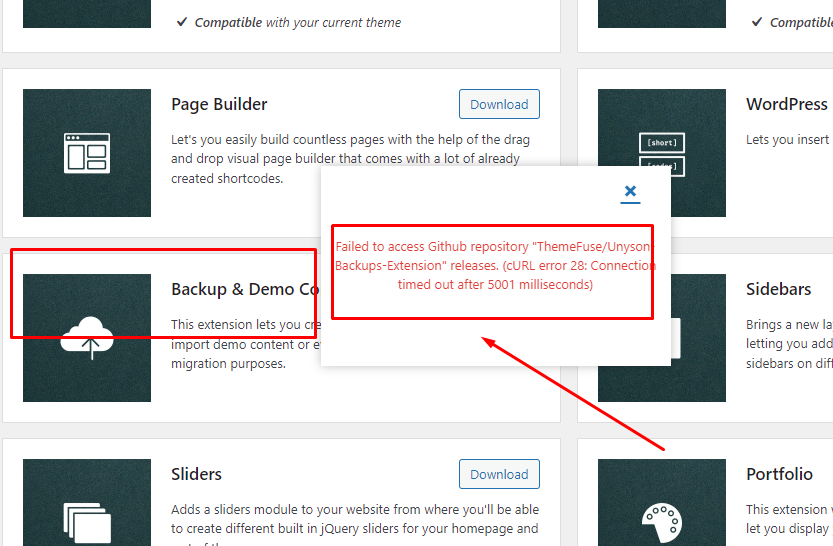Click the left 'Compatible with your current theme' label

point(298,22)
